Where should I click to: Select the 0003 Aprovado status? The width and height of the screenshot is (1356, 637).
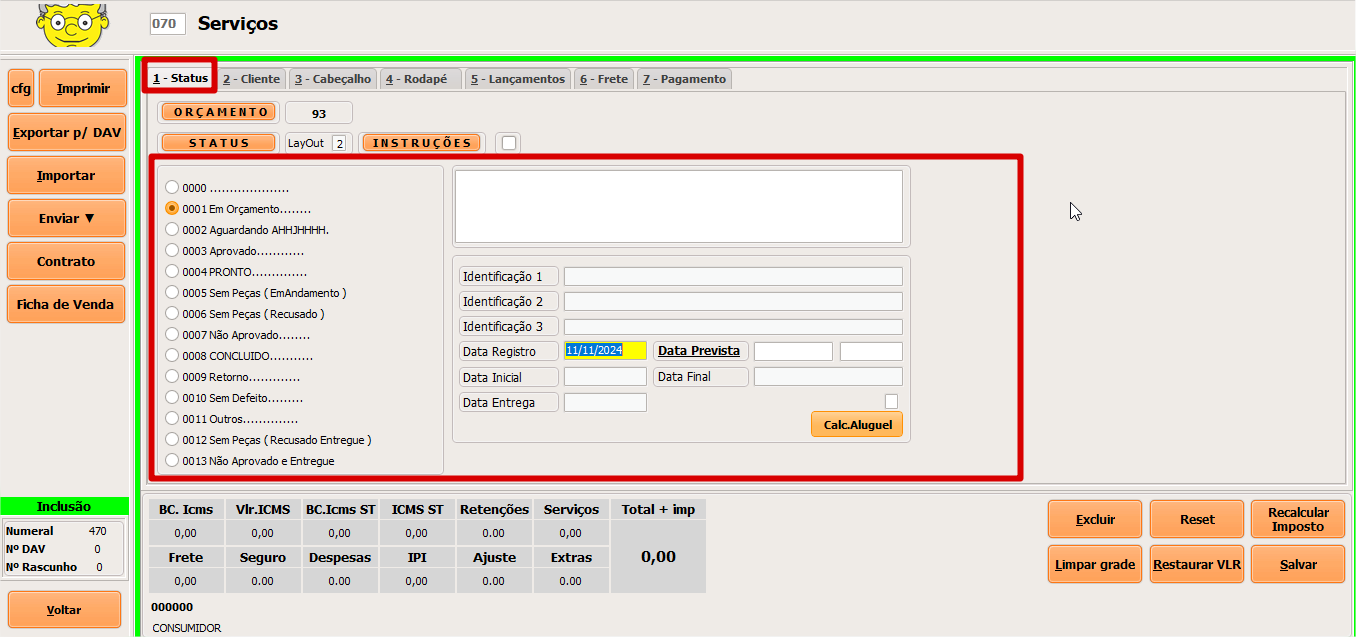(x=172, y=251)
